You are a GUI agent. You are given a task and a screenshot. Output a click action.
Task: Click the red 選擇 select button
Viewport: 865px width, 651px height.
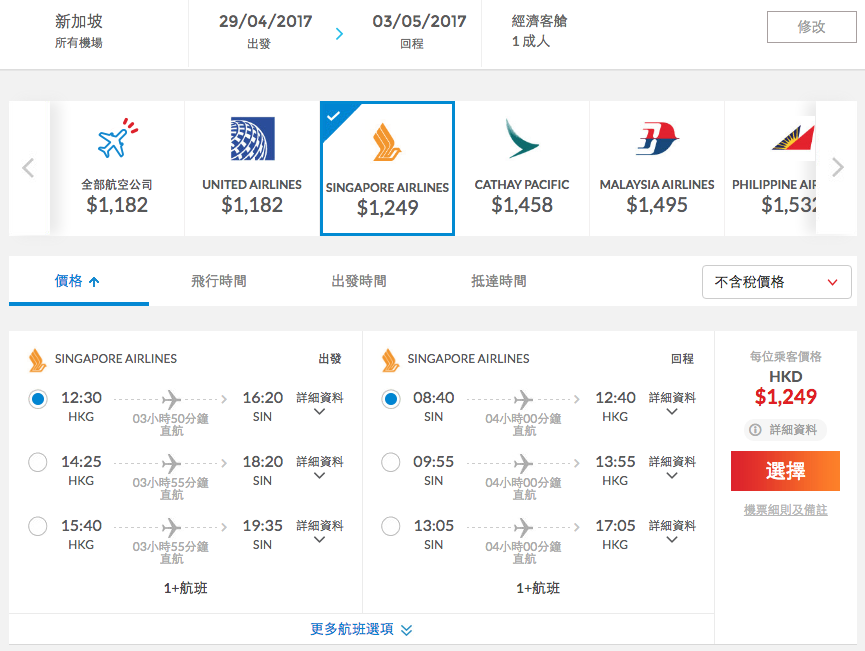click(x=785, y=471)
